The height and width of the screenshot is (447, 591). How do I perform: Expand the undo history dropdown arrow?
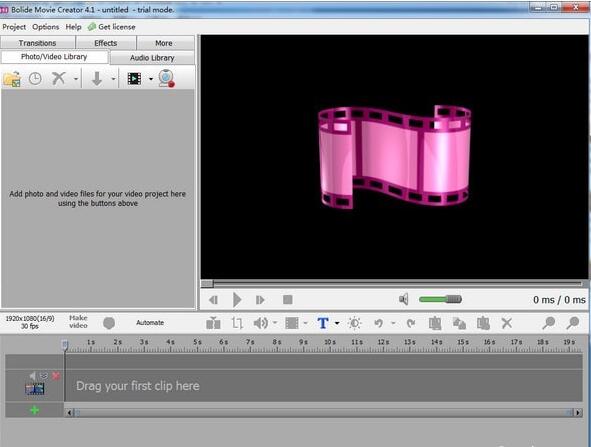[393, 323]
